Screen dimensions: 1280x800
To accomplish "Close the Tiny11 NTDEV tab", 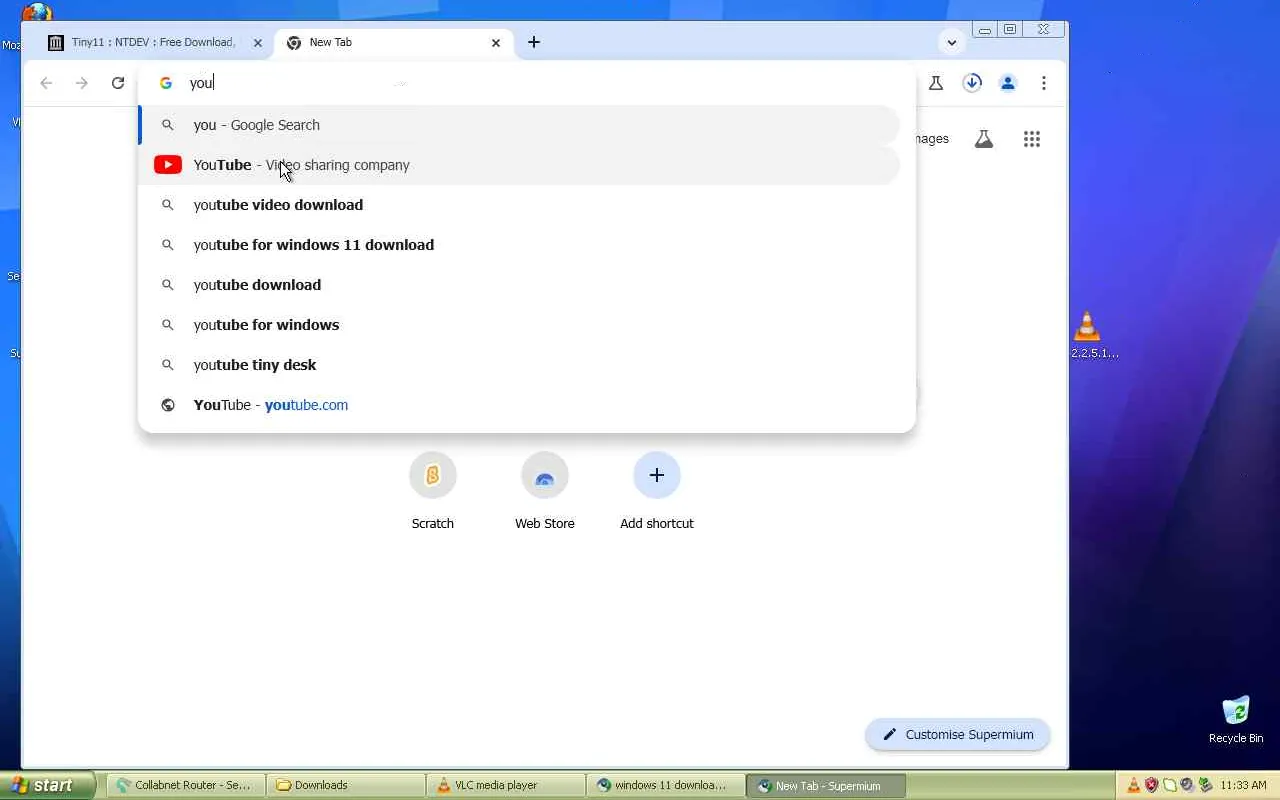I will point(257,43).
